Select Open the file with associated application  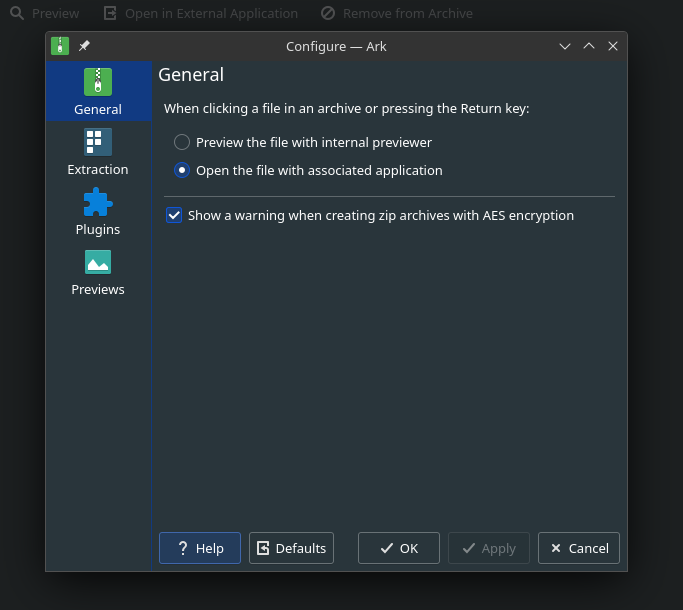coord(308,170)
